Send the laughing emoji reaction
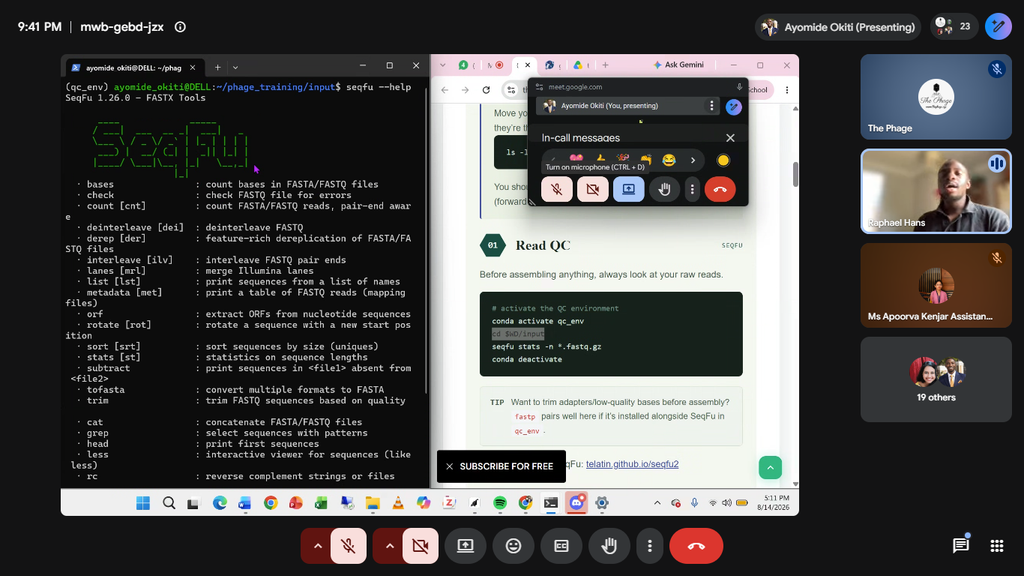This screenshot has width=1024, height=576. coord(669,160)
